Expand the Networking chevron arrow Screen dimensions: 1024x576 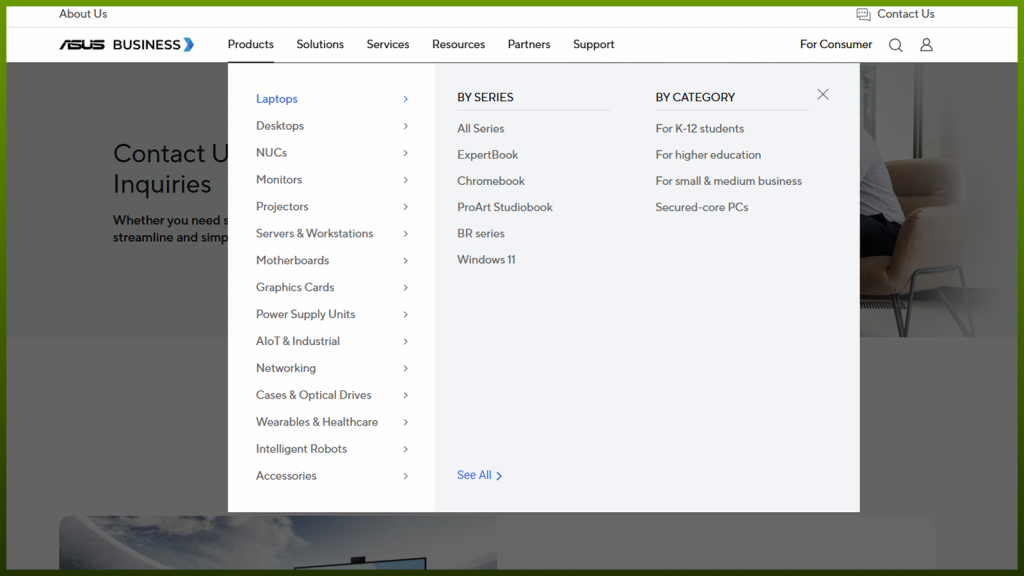406,368
